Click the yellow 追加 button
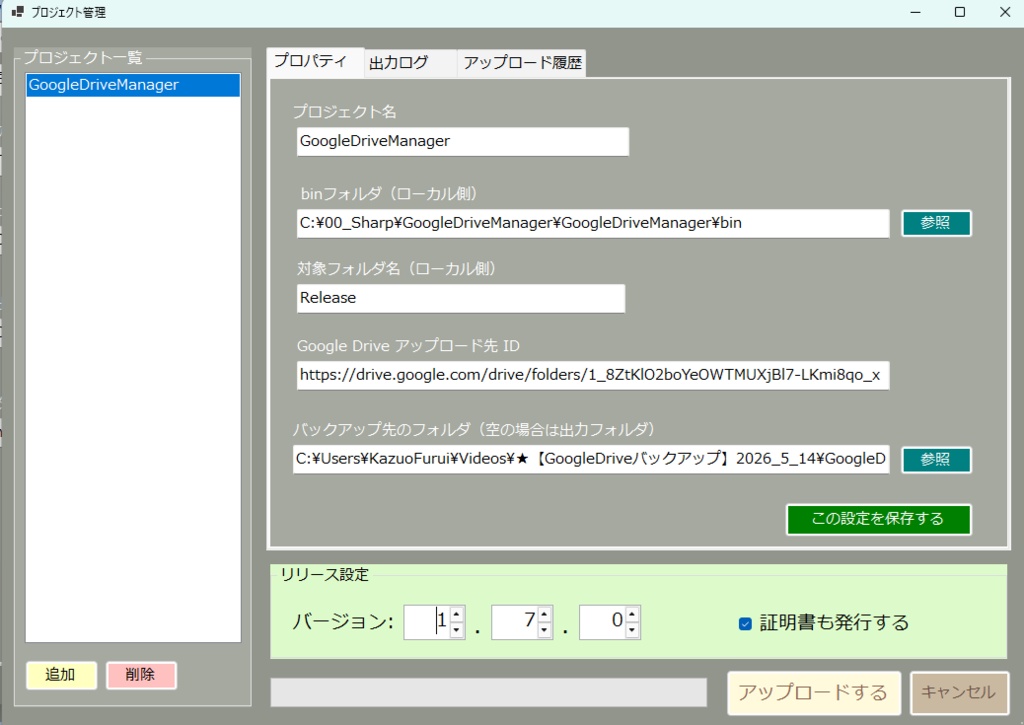The width and height of the screenshot is (1024, 725). 61,675
